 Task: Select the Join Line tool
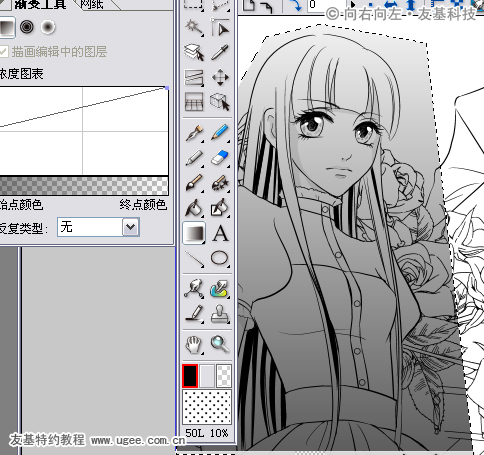click(220, 208)
